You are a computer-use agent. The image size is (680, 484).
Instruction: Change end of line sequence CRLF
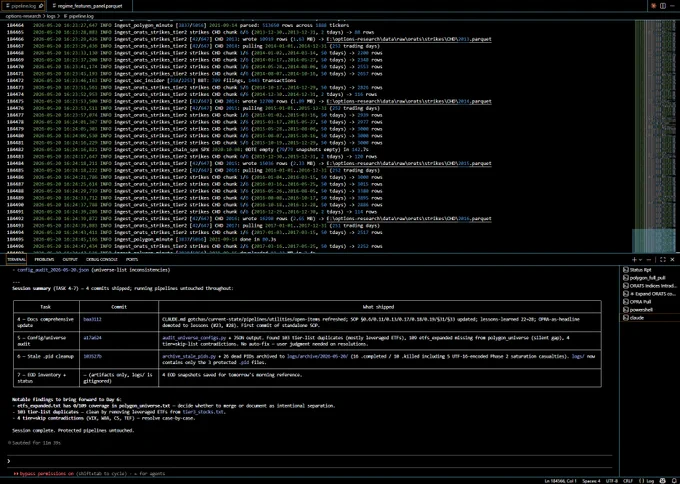(x=628, y=481)
